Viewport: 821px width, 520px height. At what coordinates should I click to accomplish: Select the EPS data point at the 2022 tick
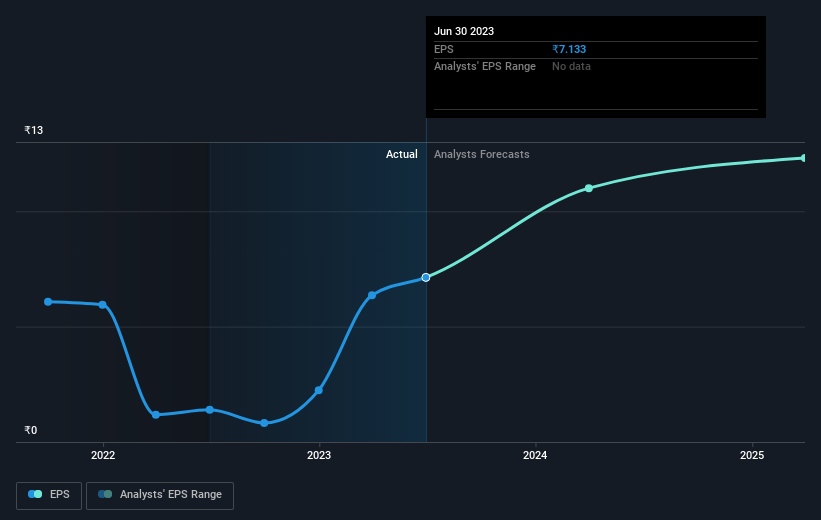[103, 305]
